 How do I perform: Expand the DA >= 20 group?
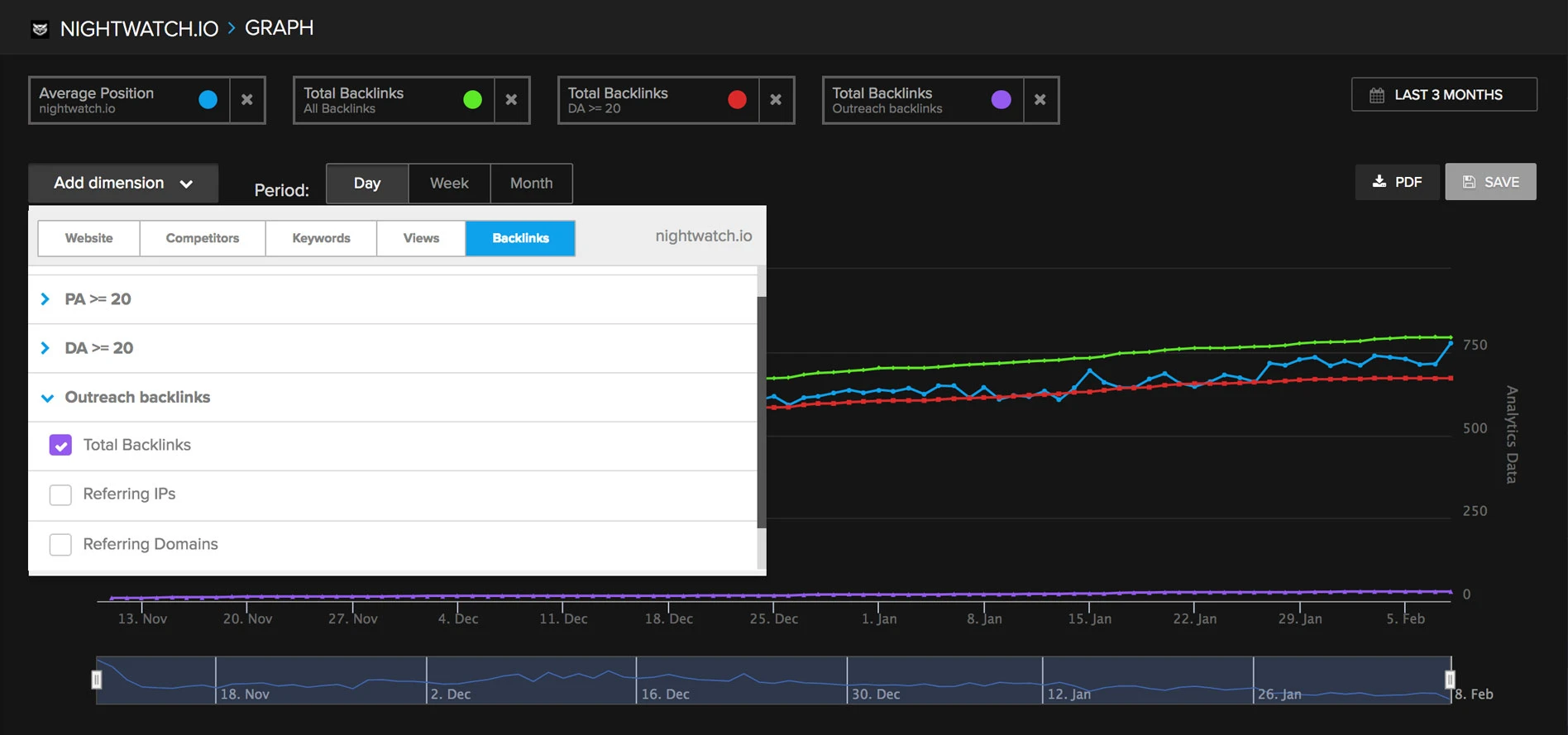point(45,348)
